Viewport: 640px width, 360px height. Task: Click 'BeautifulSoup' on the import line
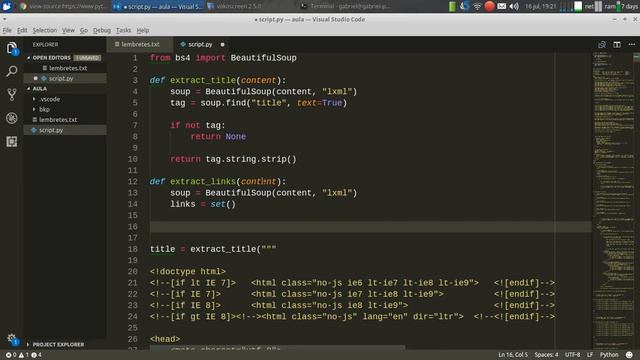coord(263,58)
